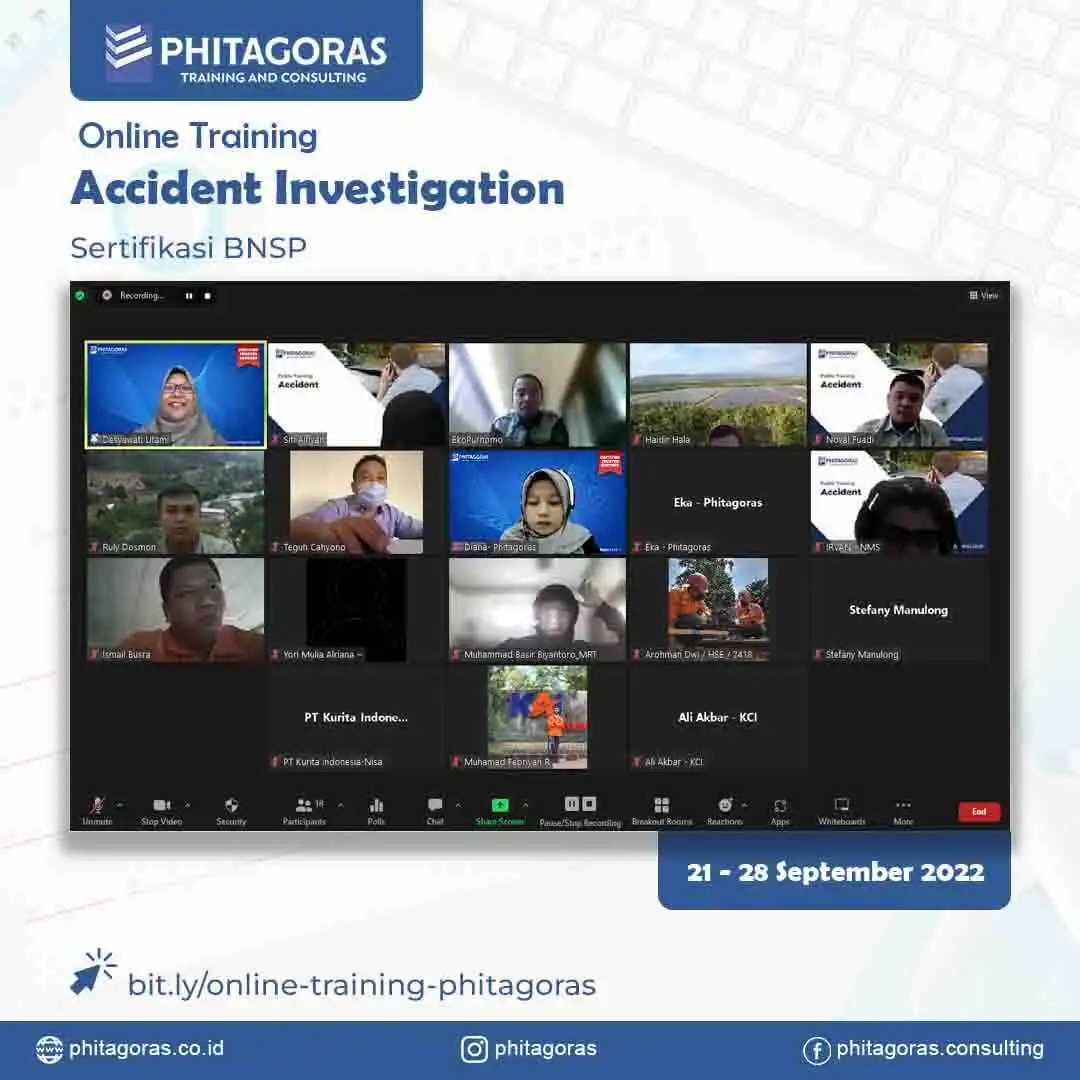Click the Stop Video camera icon
Image resolution: width=1080 pixels, height=1080 pixels.
coord(161,804)
